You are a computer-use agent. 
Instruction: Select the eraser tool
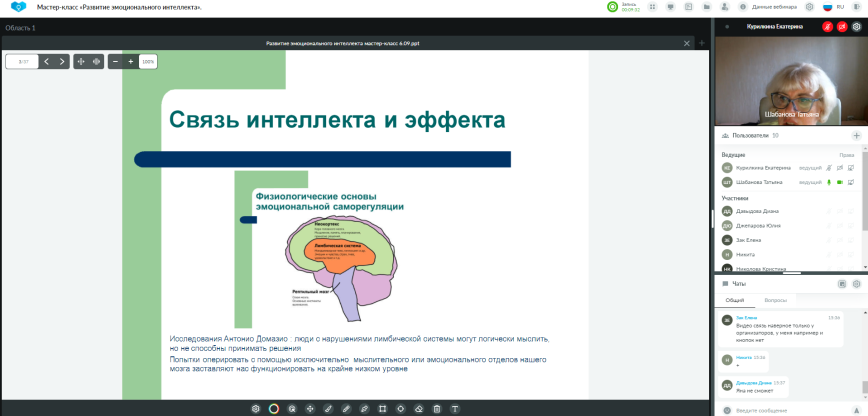click(418, 408)
